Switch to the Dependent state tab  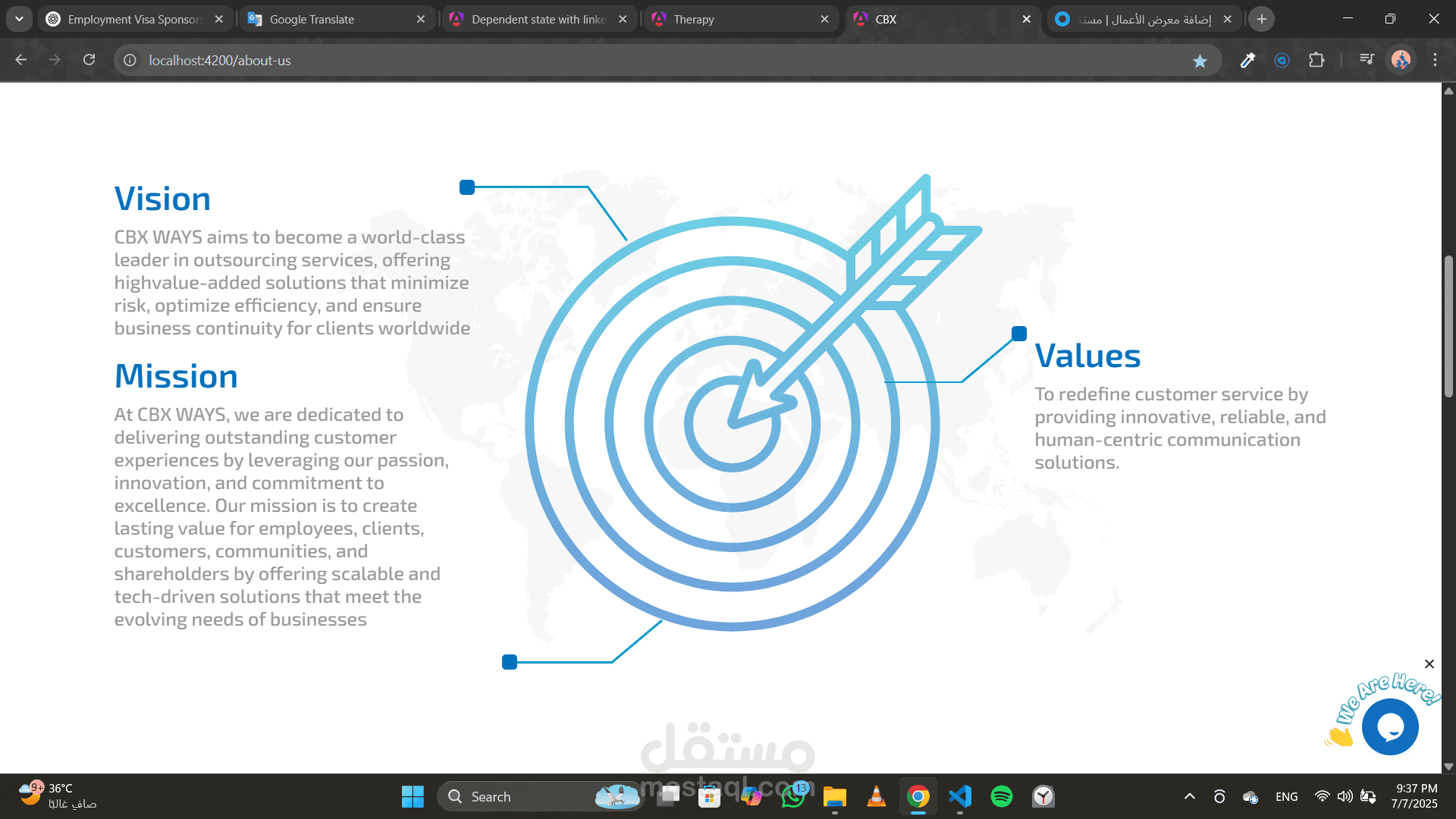[x=538, y=19]
